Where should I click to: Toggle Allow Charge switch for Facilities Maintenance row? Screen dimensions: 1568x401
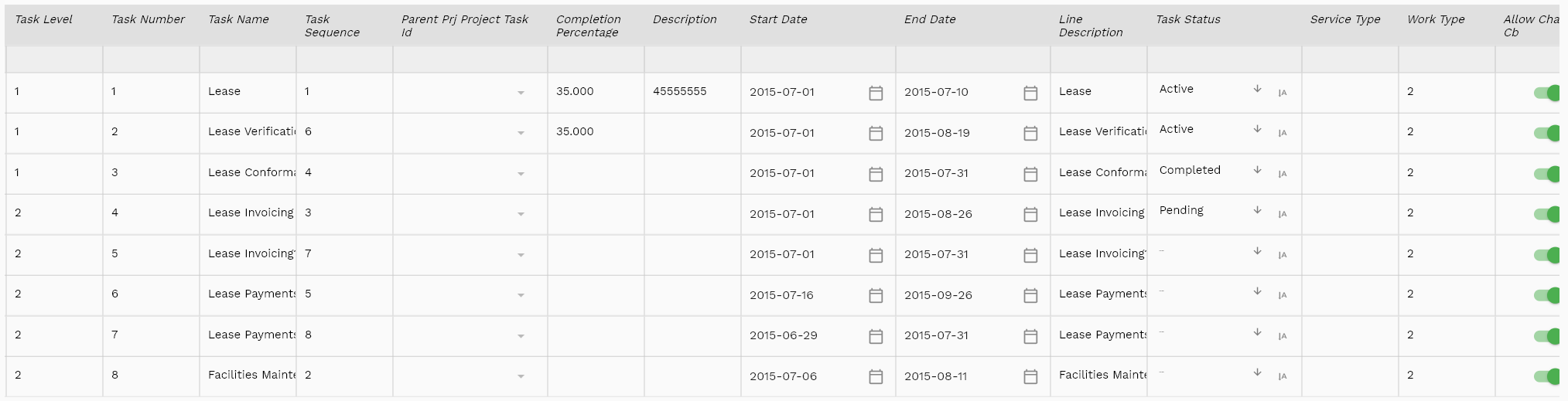1547,376
